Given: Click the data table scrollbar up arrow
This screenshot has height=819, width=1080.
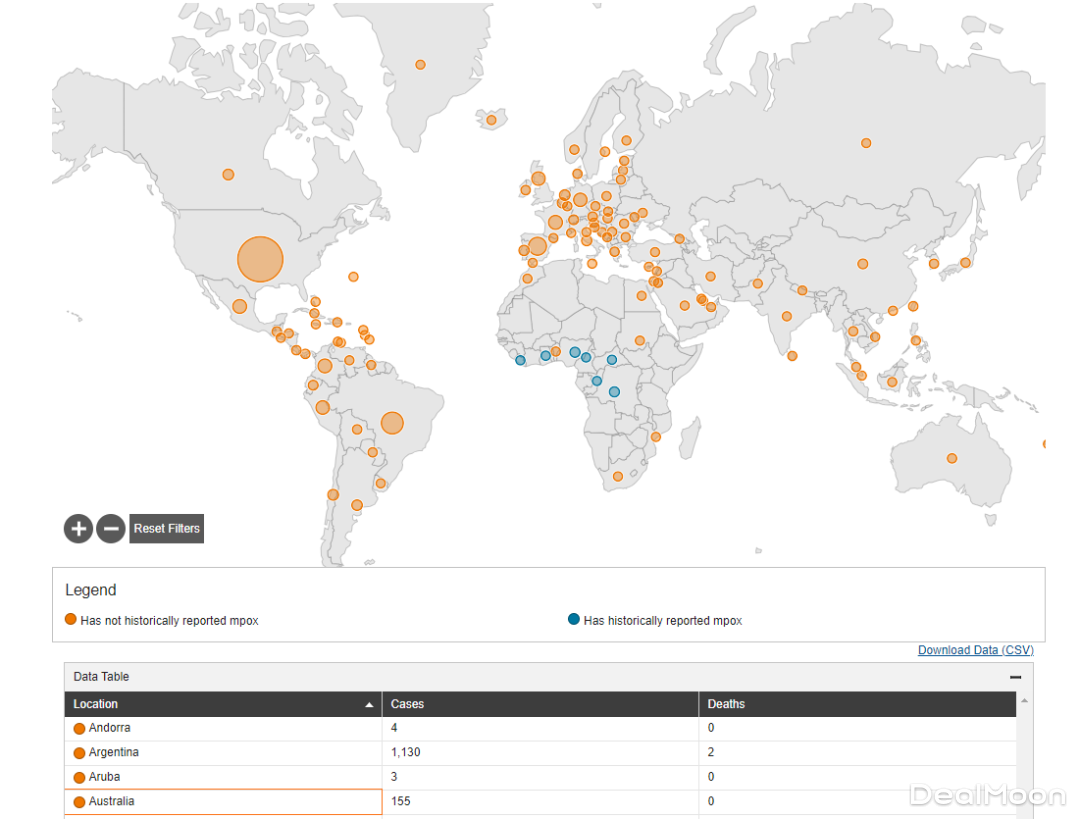Looking at the screenshot, I should tap(1025, 701).
